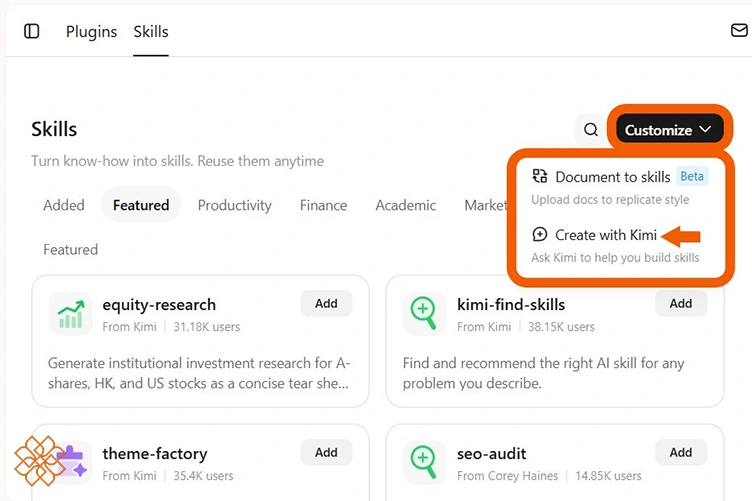Select the Featured category pill
Screen dimensions: 752x501
(141, 205)
